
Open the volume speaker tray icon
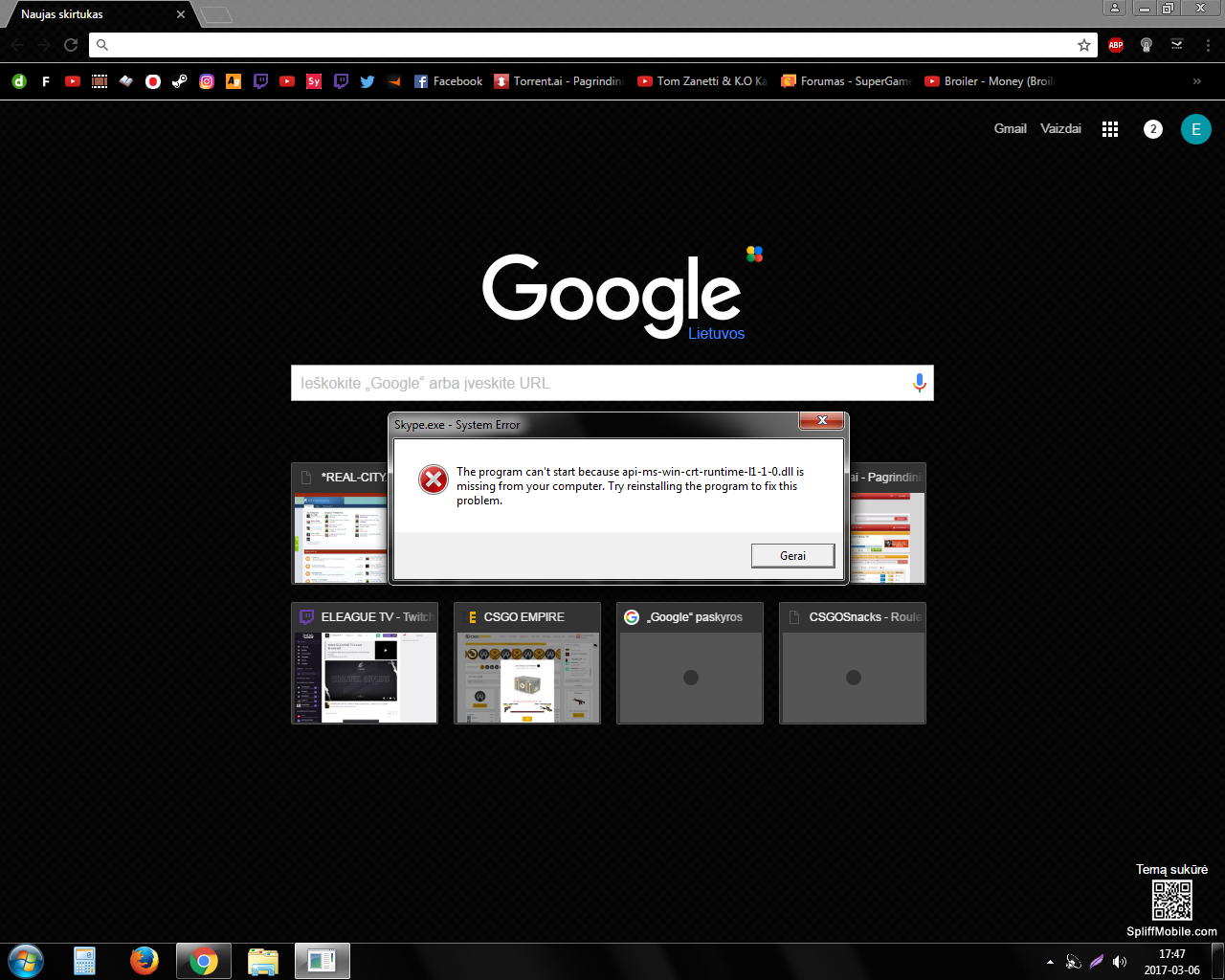tap(1120, 962)
